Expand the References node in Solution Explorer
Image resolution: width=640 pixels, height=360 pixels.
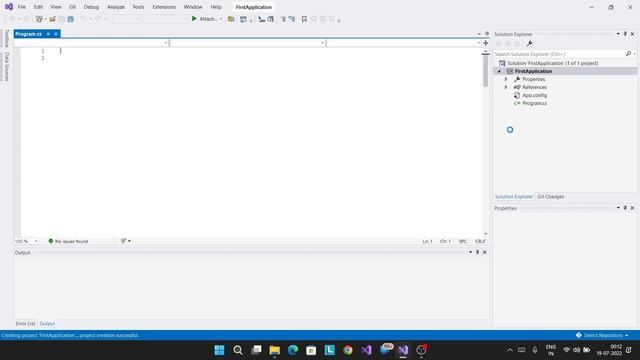tap(506, 87)
